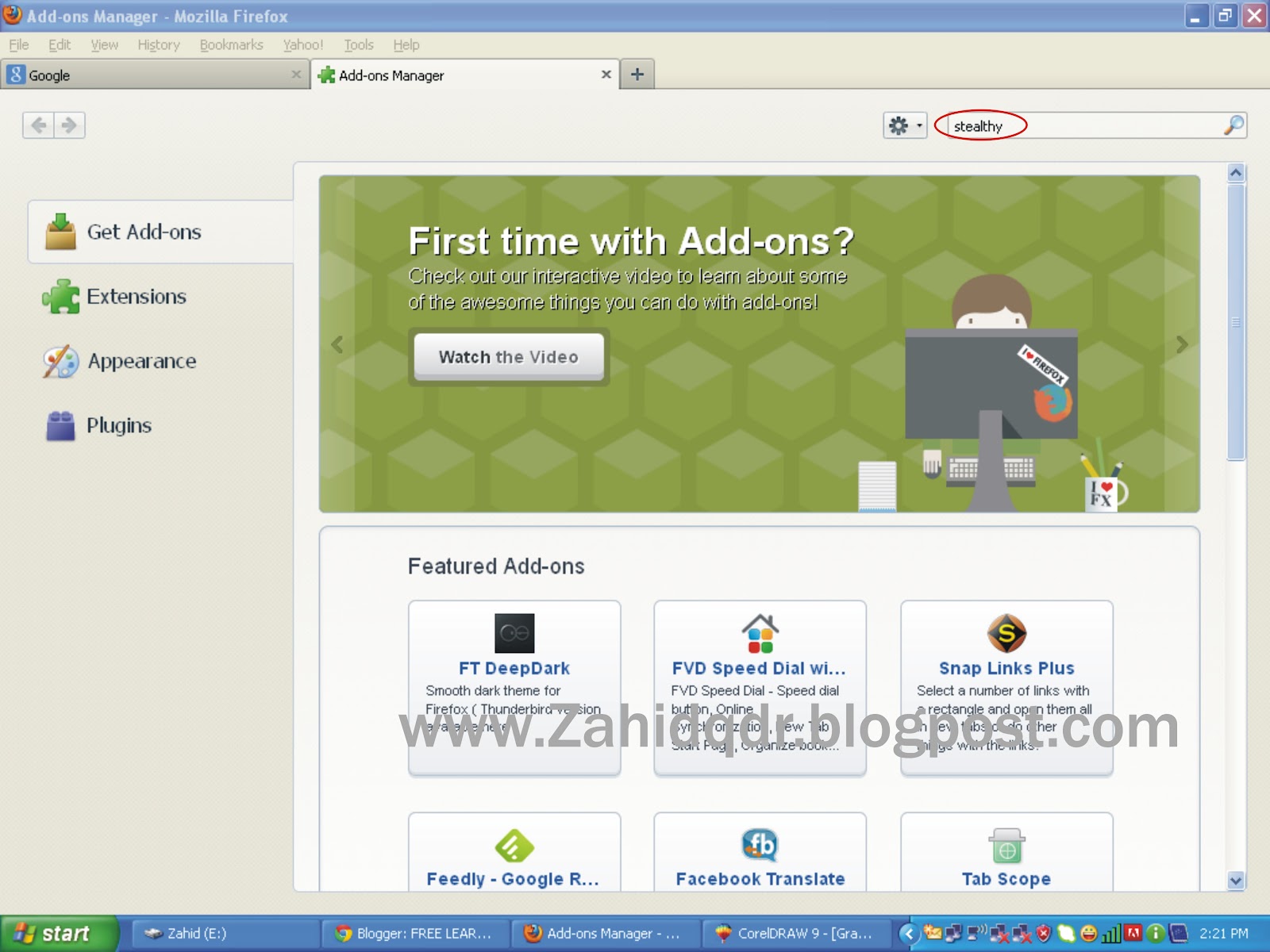Open the Tab Scope add-on link
The width and height of the screenshot is (1270, 952).
tap(1006, 879)
